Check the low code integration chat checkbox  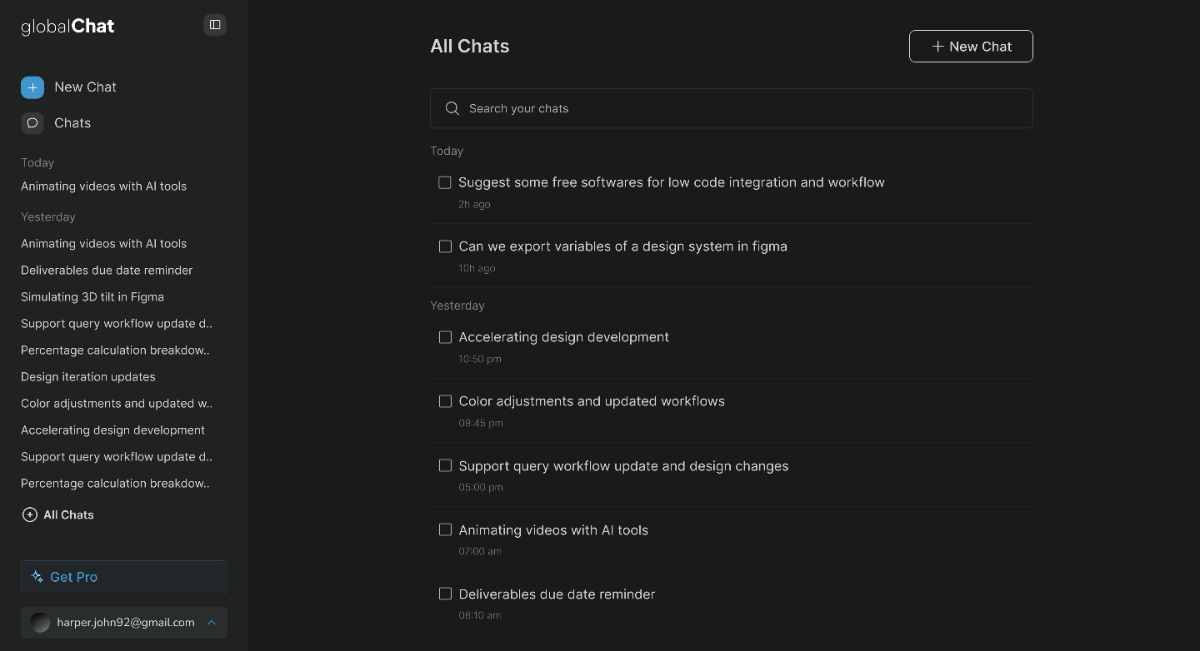(445, 182)
